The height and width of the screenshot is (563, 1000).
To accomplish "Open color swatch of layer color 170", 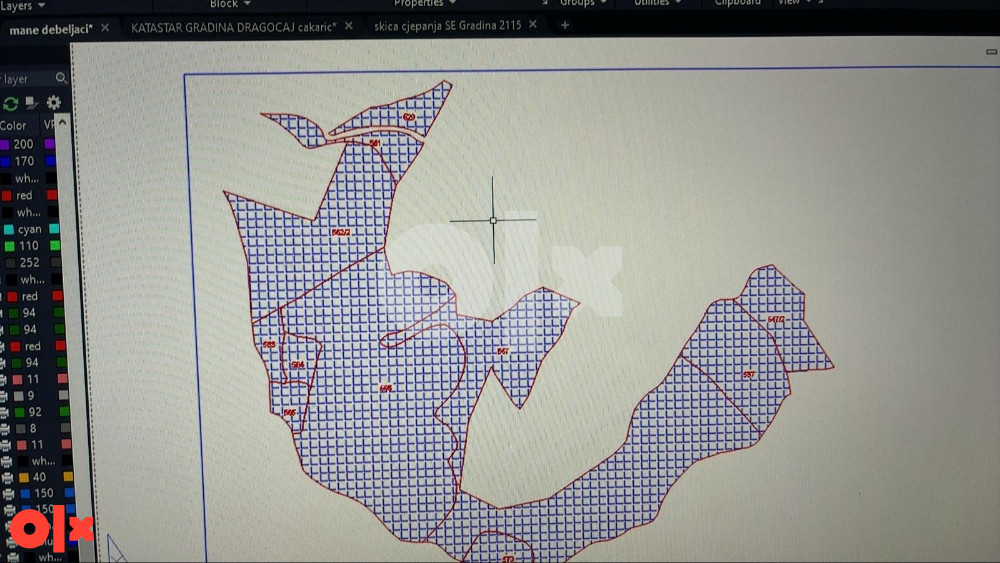I will [5, 161].
